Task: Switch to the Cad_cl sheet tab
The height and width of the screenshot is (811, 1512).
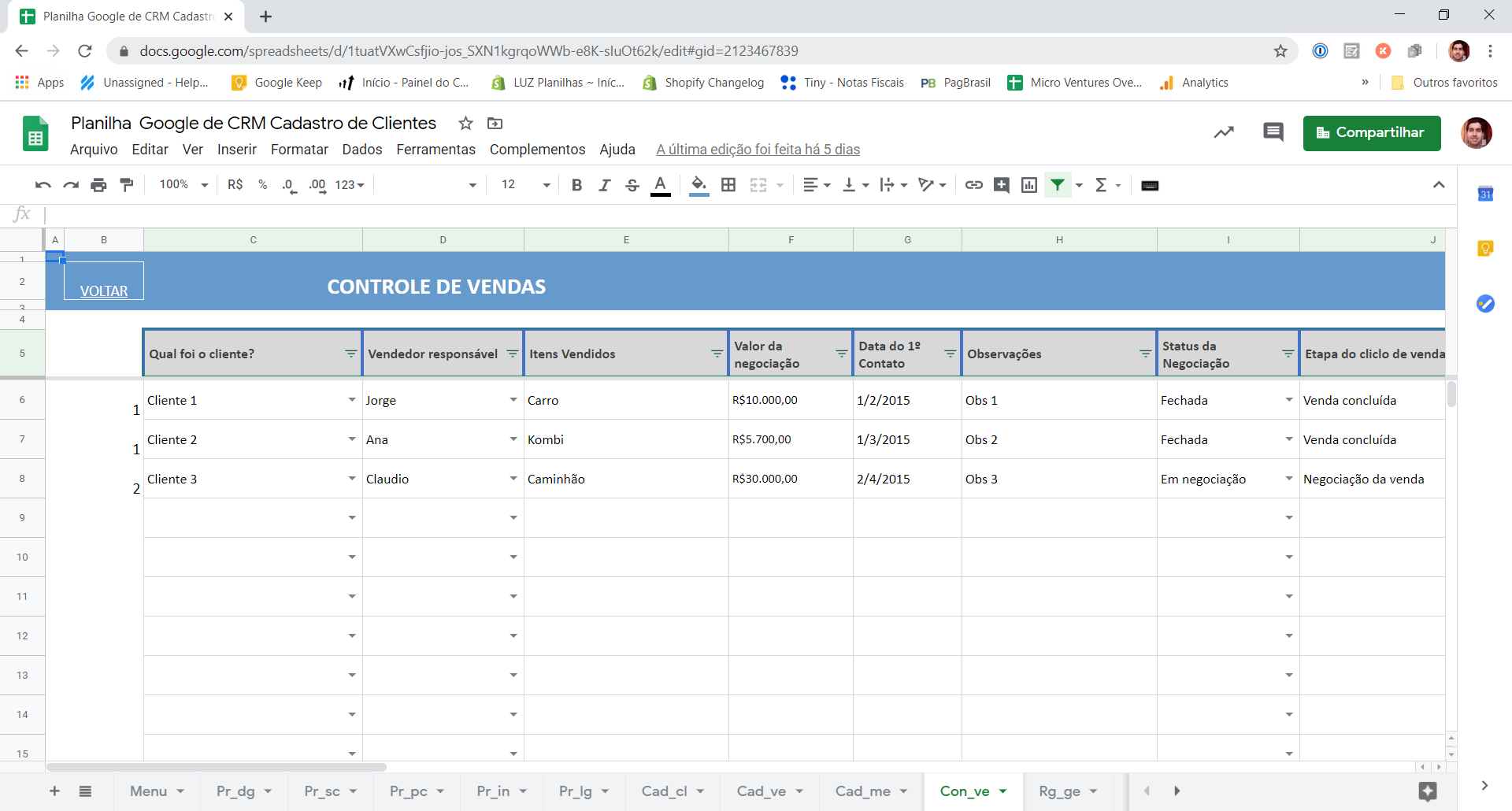Action: pyautogui.click(x=673, y=791)
